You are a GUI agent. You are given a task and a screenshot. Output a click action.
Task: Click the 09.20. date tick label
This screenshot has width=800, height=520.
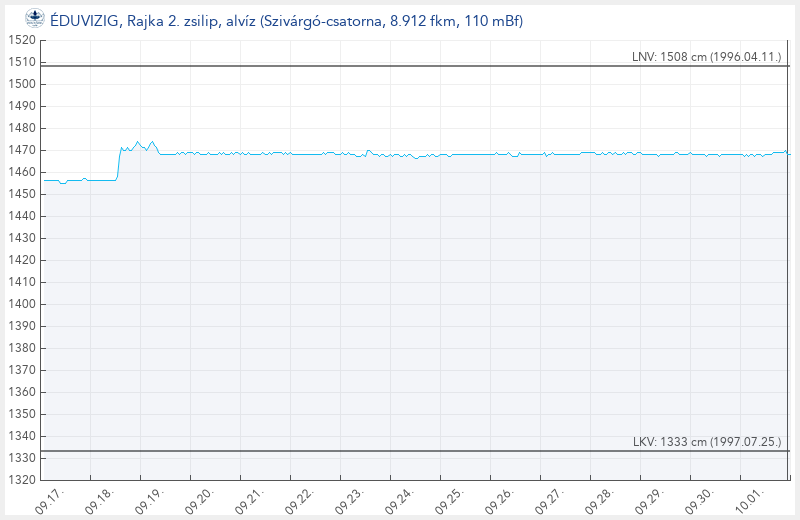[x=199, y=500]
